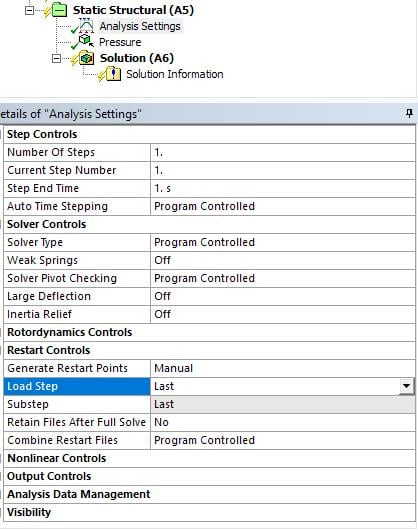Pin the Details panel with pushpin icon
Viewport: 418px width, 530px height.
click(409, 113)
